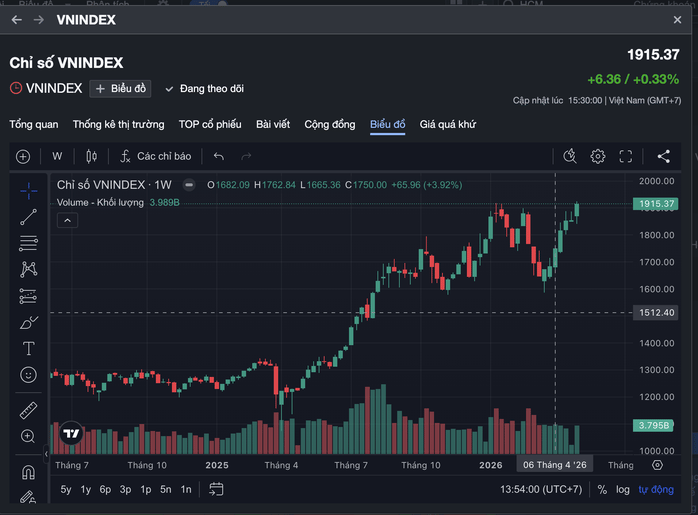
Task: Set chart range to 1p
Action: pyautogui.click(x=146, y=490)
